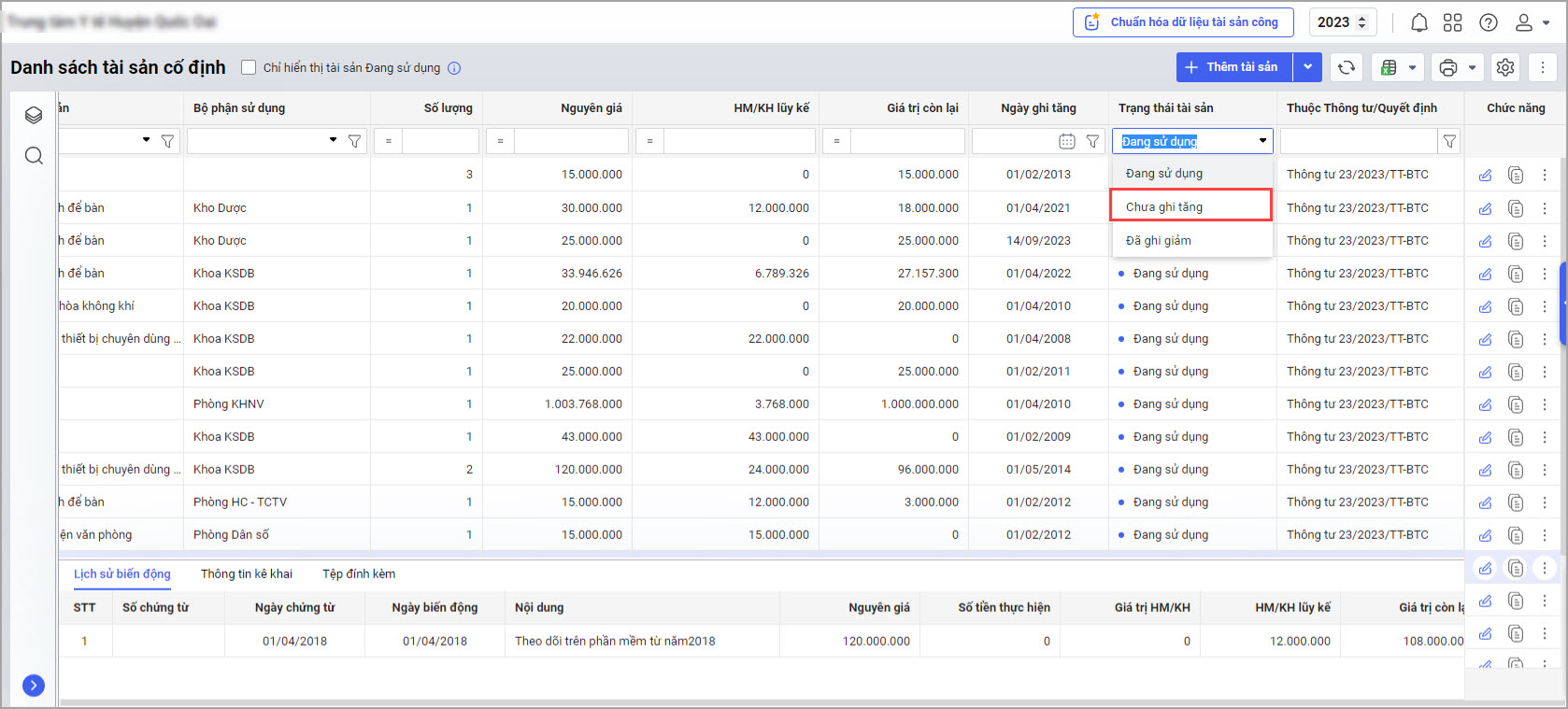This screenshot has height=709, width=1568.
Task: Click the calendar icon in Ngày ghi tăng filter
Action: point(1066,141)
